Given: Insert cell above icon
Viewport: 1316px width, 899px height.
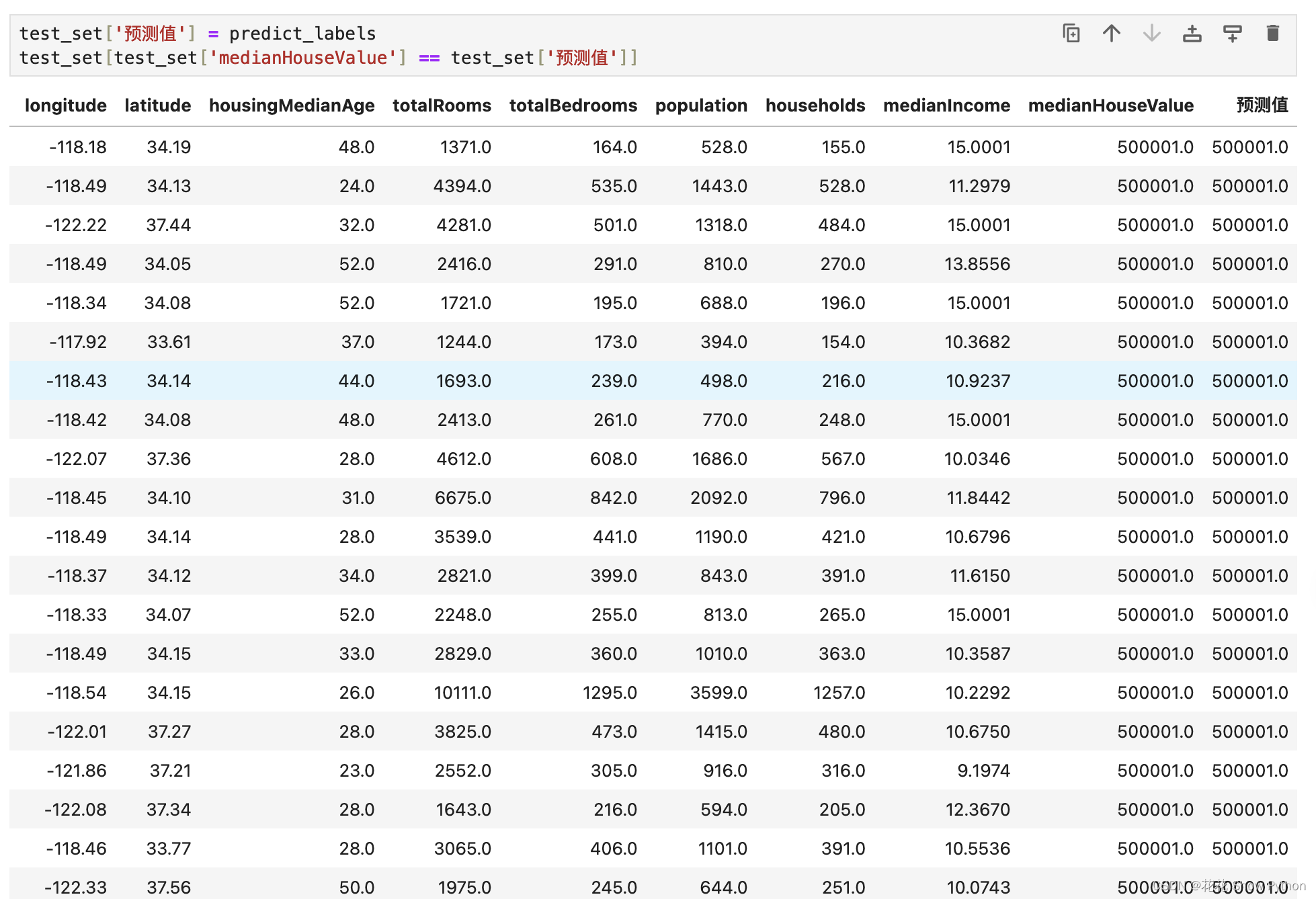Looking at the screenshot, I should (x=1192, y=33).
